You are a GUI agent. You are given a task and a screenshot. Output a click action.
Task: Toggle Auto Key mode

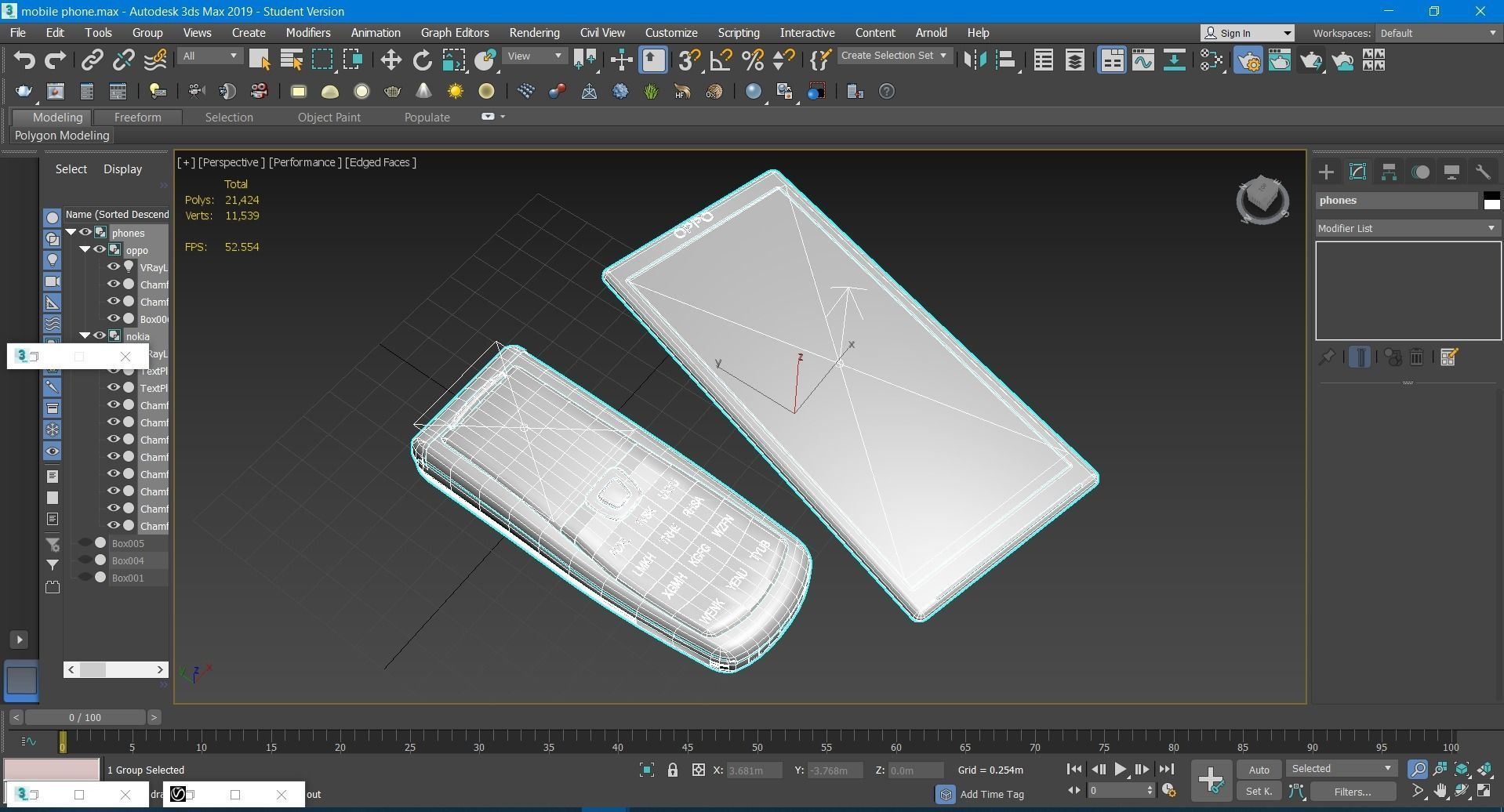tap(1259, 770)
